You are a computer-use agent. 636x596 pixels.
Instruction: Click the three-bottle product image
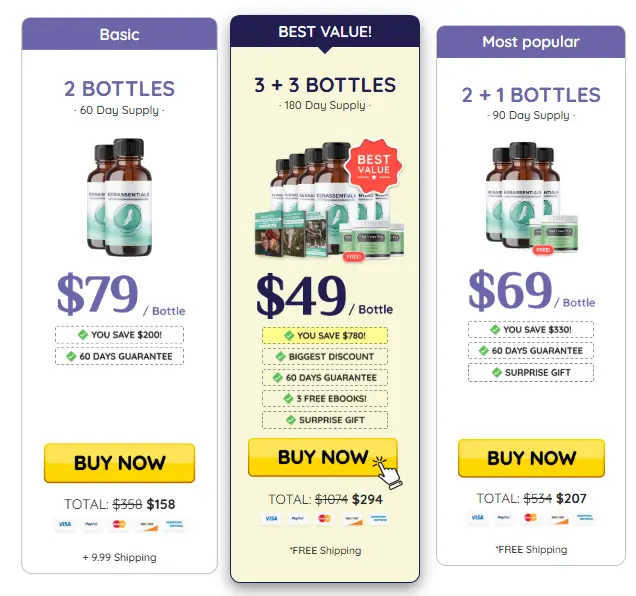tap(532, 198)
